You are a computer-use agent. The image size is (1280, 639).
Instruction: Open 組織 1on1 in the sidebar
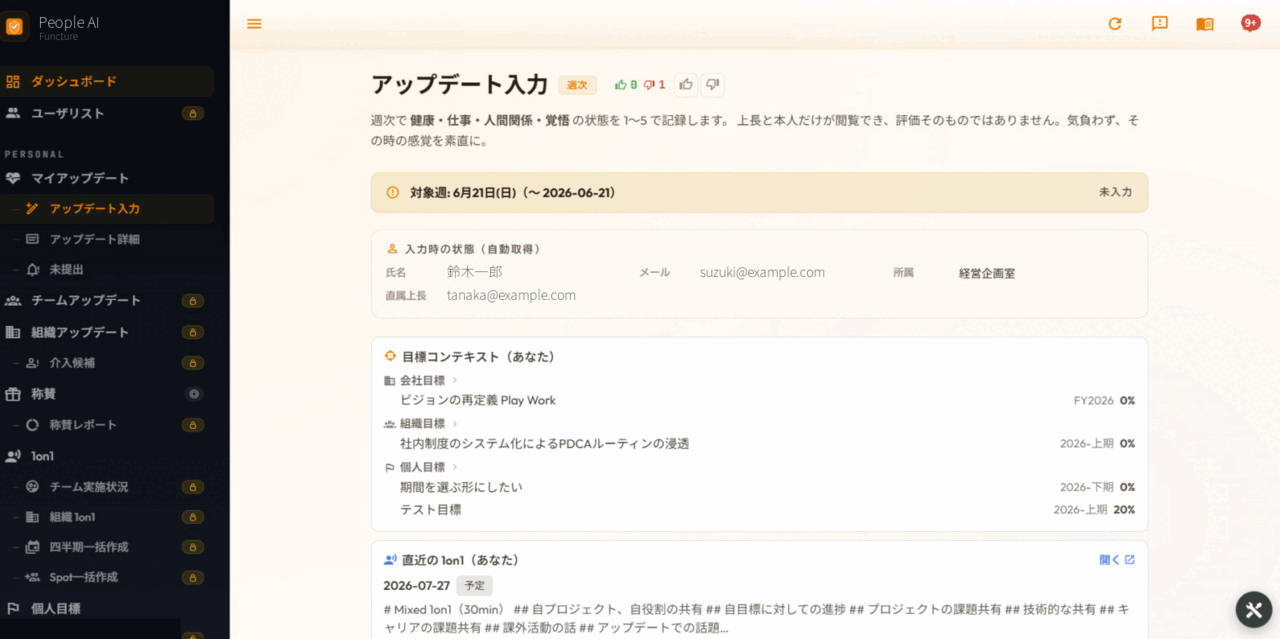pos(107,517)
